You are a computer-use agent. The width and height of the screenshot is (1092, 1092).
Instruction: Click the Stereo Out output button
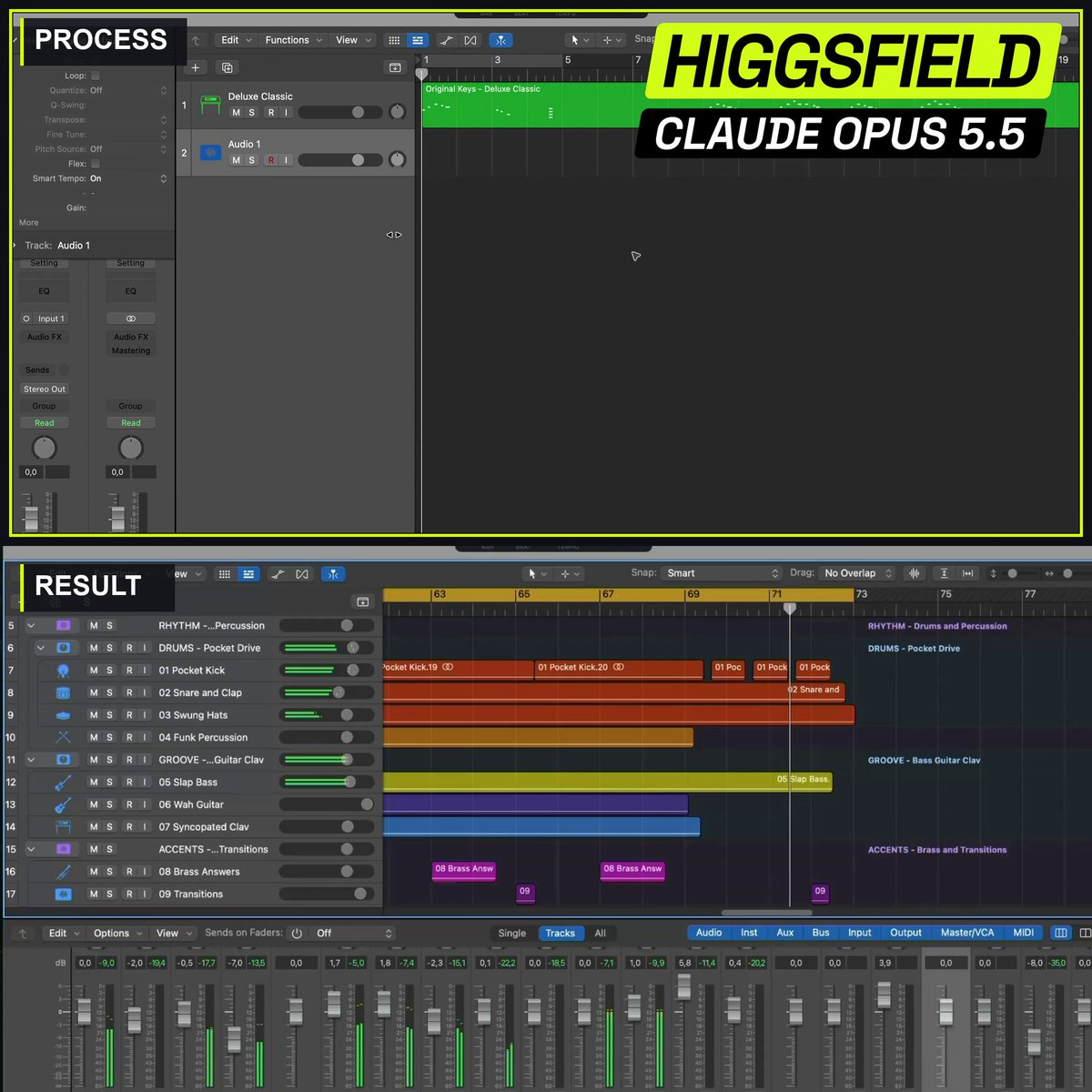(x=44, y=389)
